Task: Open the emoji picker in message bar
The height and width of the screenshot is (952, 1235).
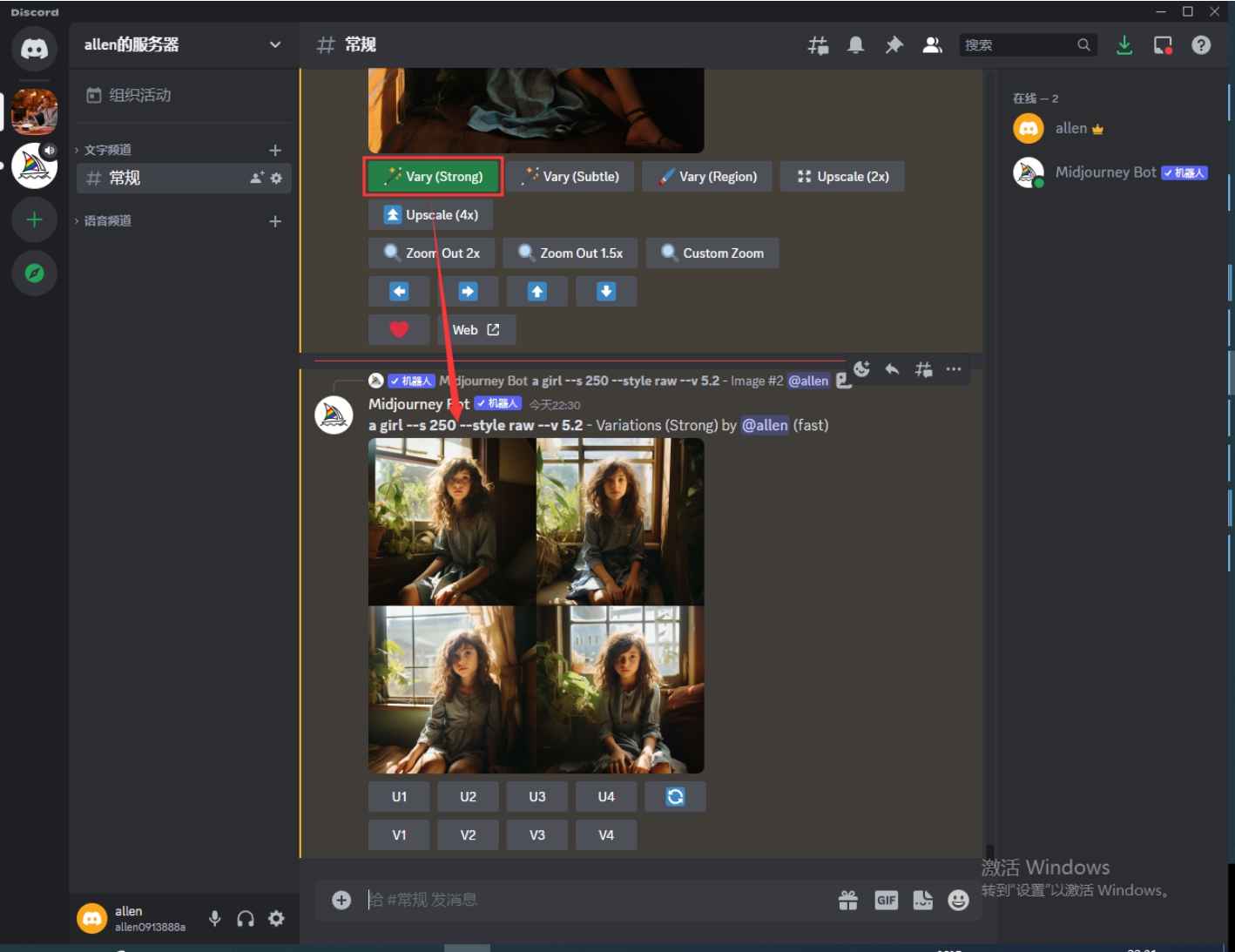Action: (958, 901)
